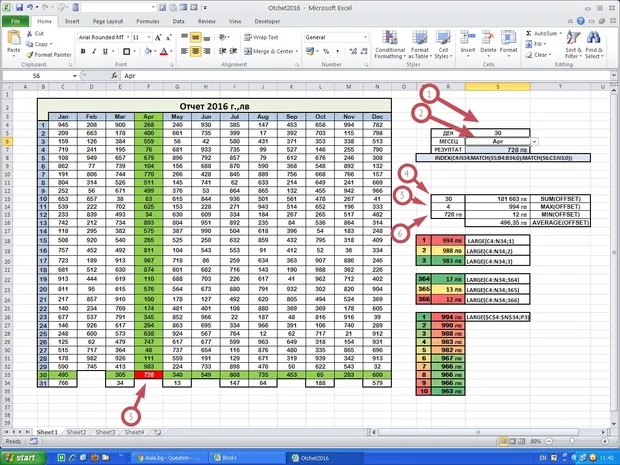The height and width of the screenshot is (465, 620).
Task: Toggle Bold formatting
Action: pyautogui.click(x=82, y=51)
